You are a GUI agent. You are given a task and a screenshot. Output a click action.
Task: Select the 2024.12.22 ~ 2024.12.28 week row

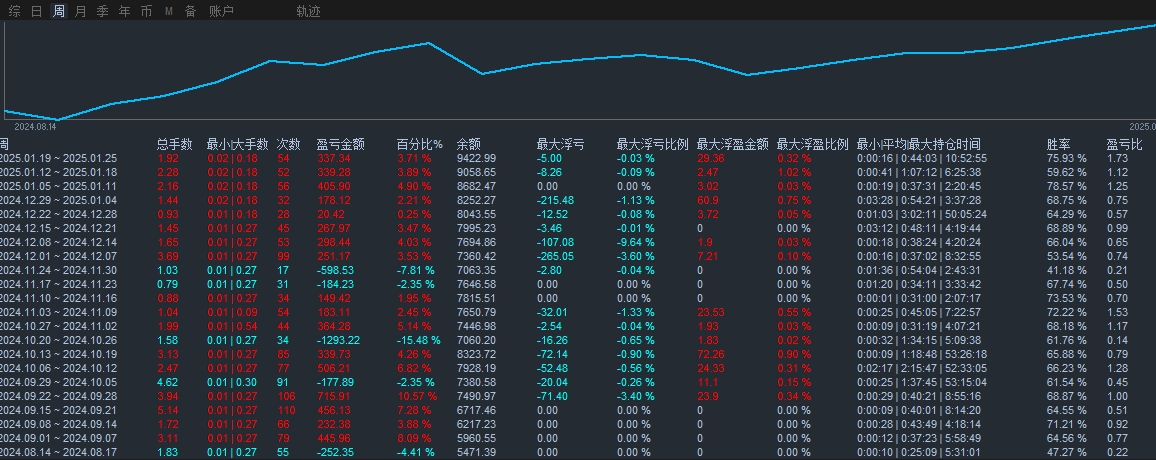pyautogui.click(x=578, y=214)
